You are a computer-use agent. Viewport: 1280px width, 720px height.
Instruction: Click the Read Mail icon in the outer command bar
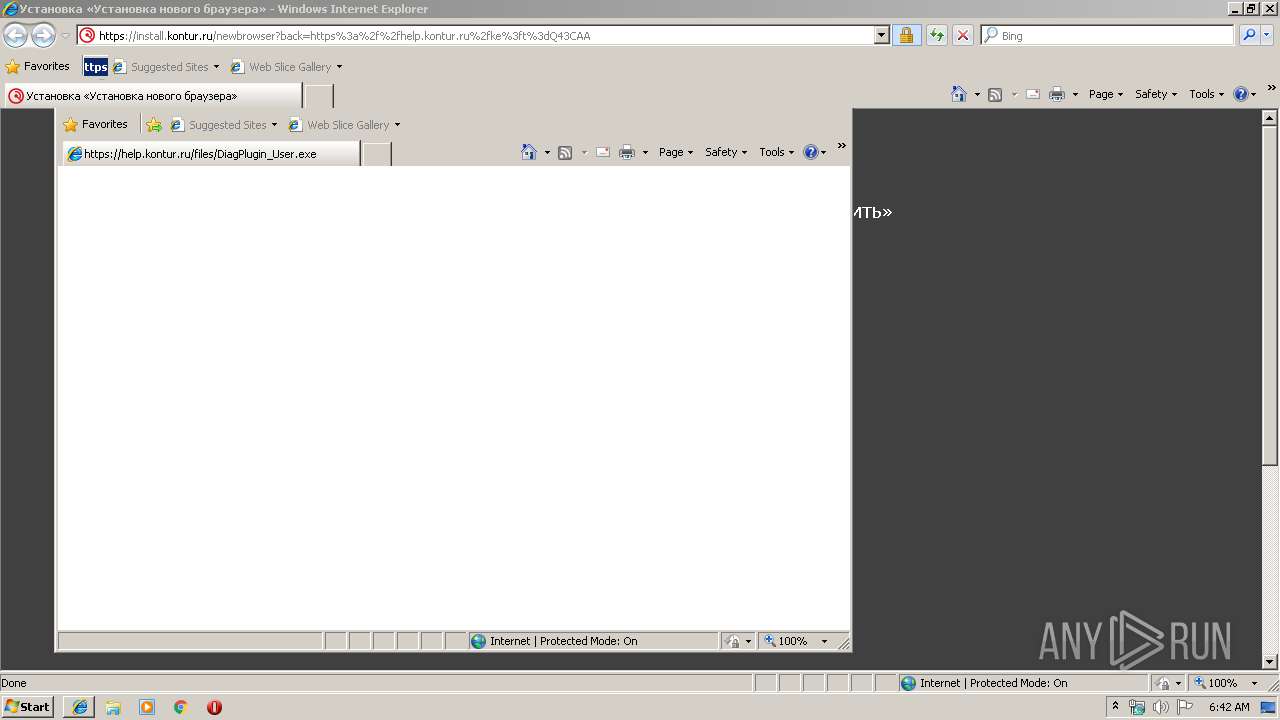tap(1033, 94)
